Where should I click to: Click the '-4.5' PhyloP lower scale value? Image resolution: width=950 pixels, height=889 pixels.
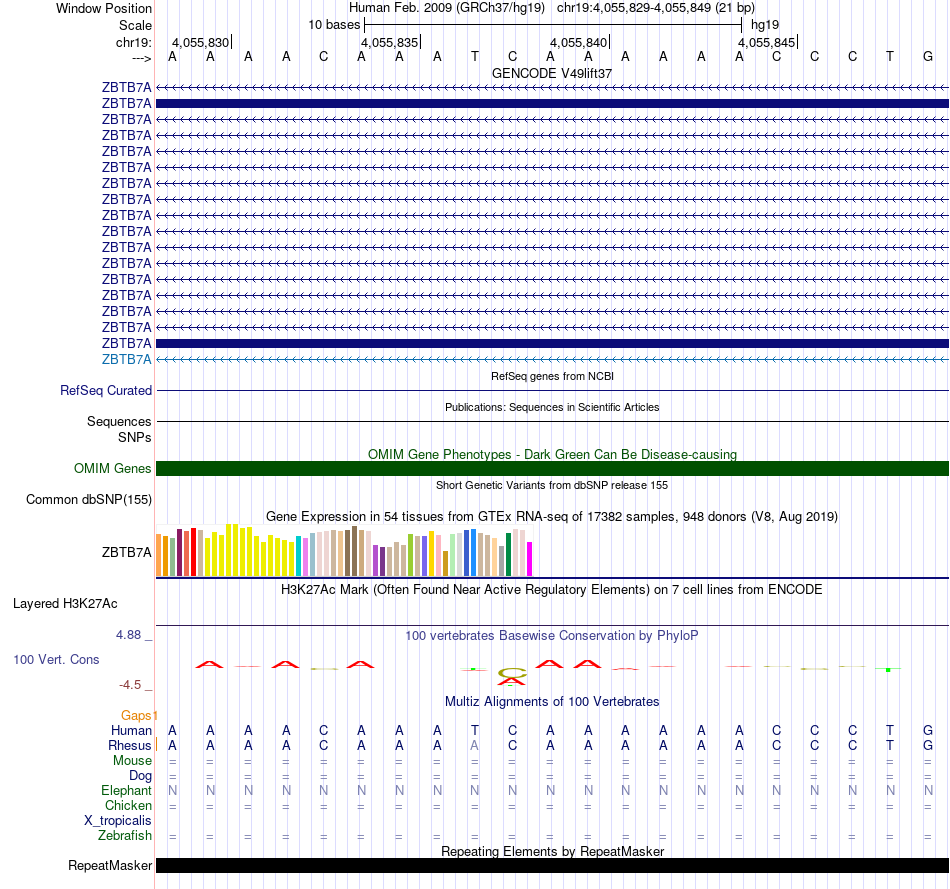[x=130, y=685]
